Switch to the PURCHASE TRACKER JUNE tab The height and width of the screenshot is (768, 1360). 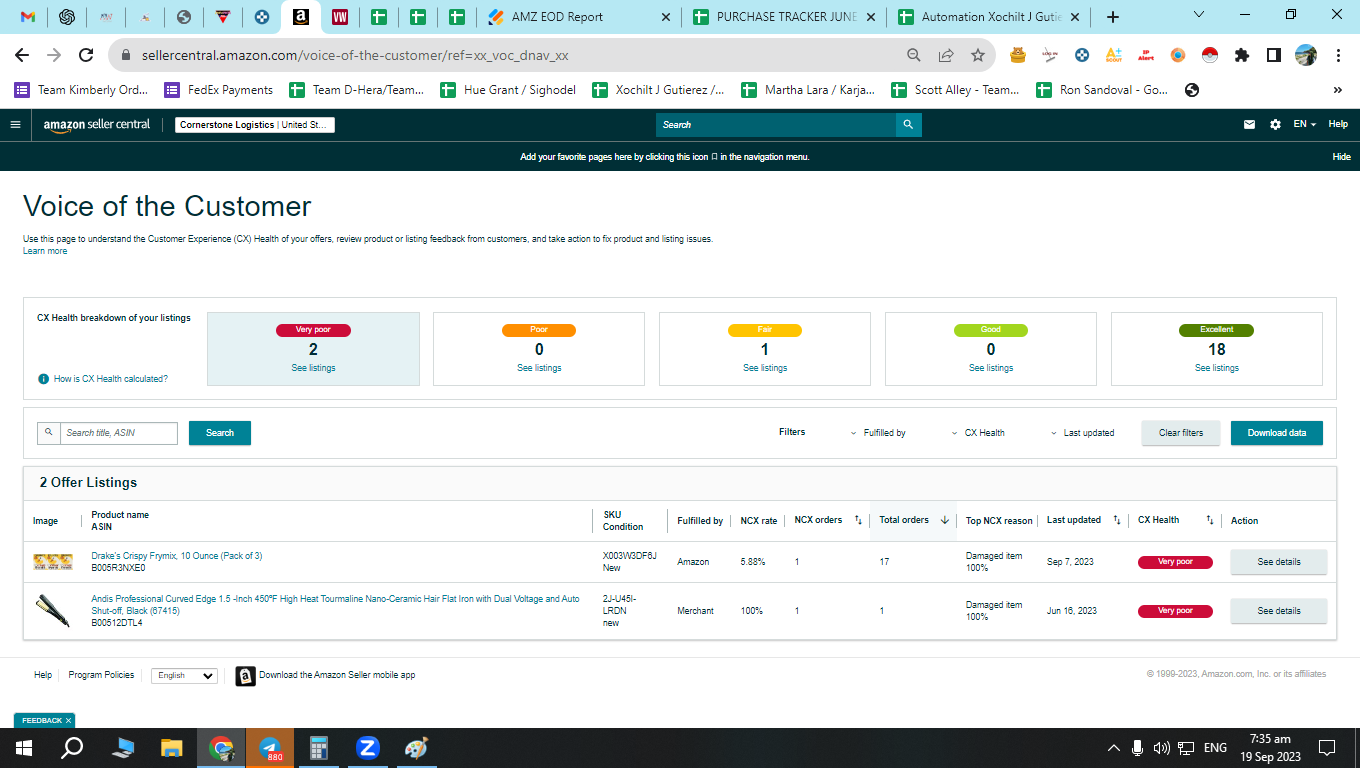pos(785,17)
